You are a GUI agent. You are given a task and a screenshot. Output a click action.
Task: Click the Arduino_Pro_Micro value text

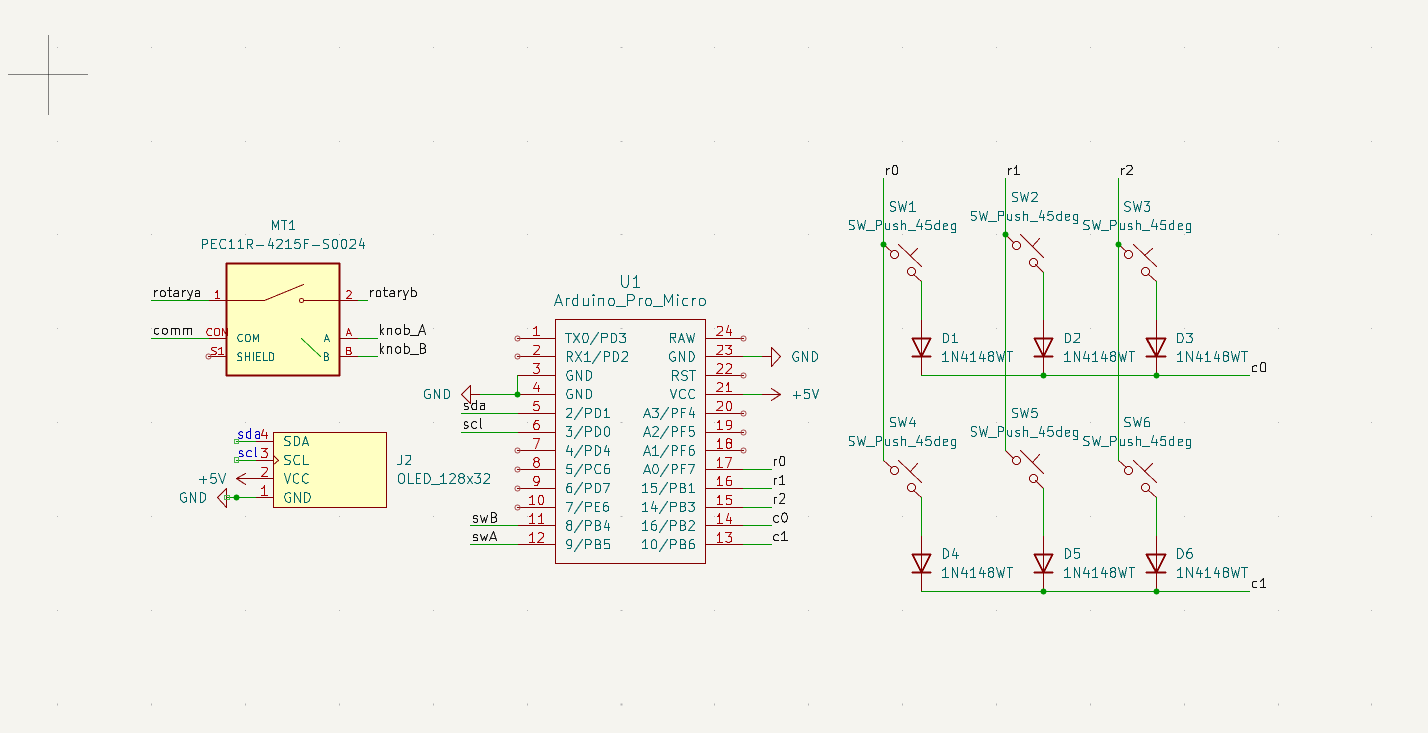tap(630, 300)
